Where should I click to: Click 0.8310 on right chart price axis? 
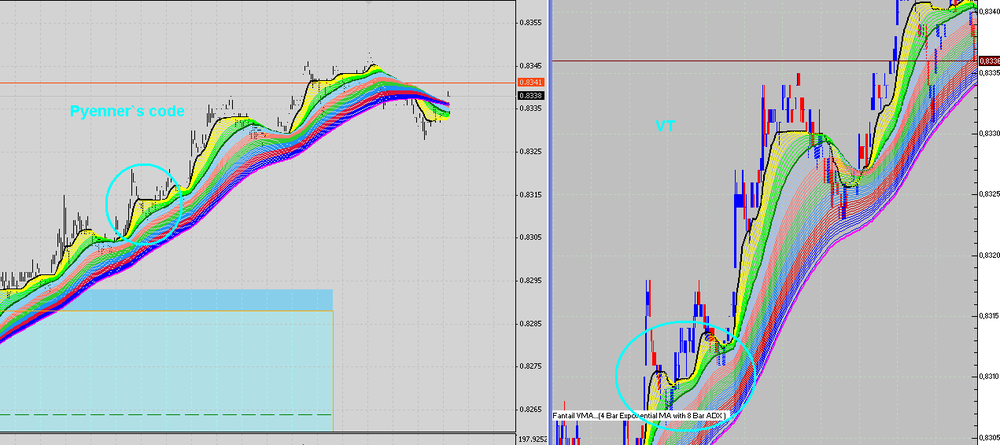click(x=989, y=376)
